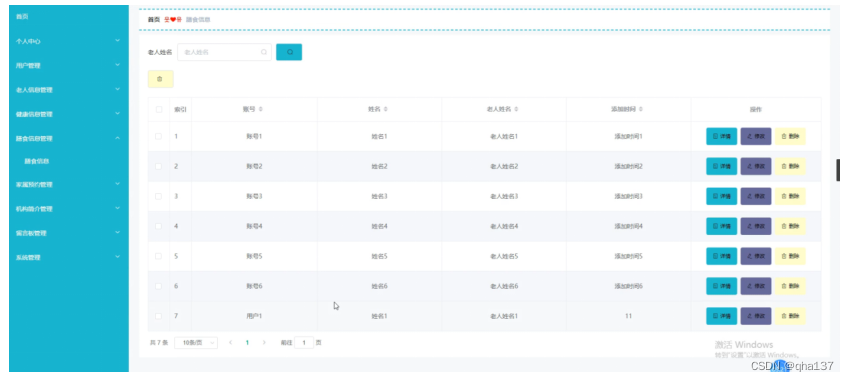
Task: Check the checkbox for row 2 账号2
Action: click(159, 166)
